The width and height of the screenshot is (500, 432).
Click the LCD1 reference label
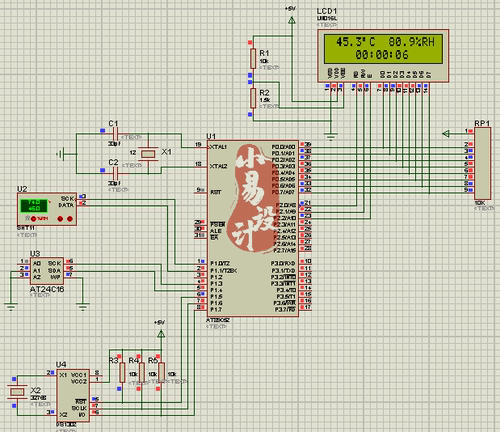[x=327, y=11]
